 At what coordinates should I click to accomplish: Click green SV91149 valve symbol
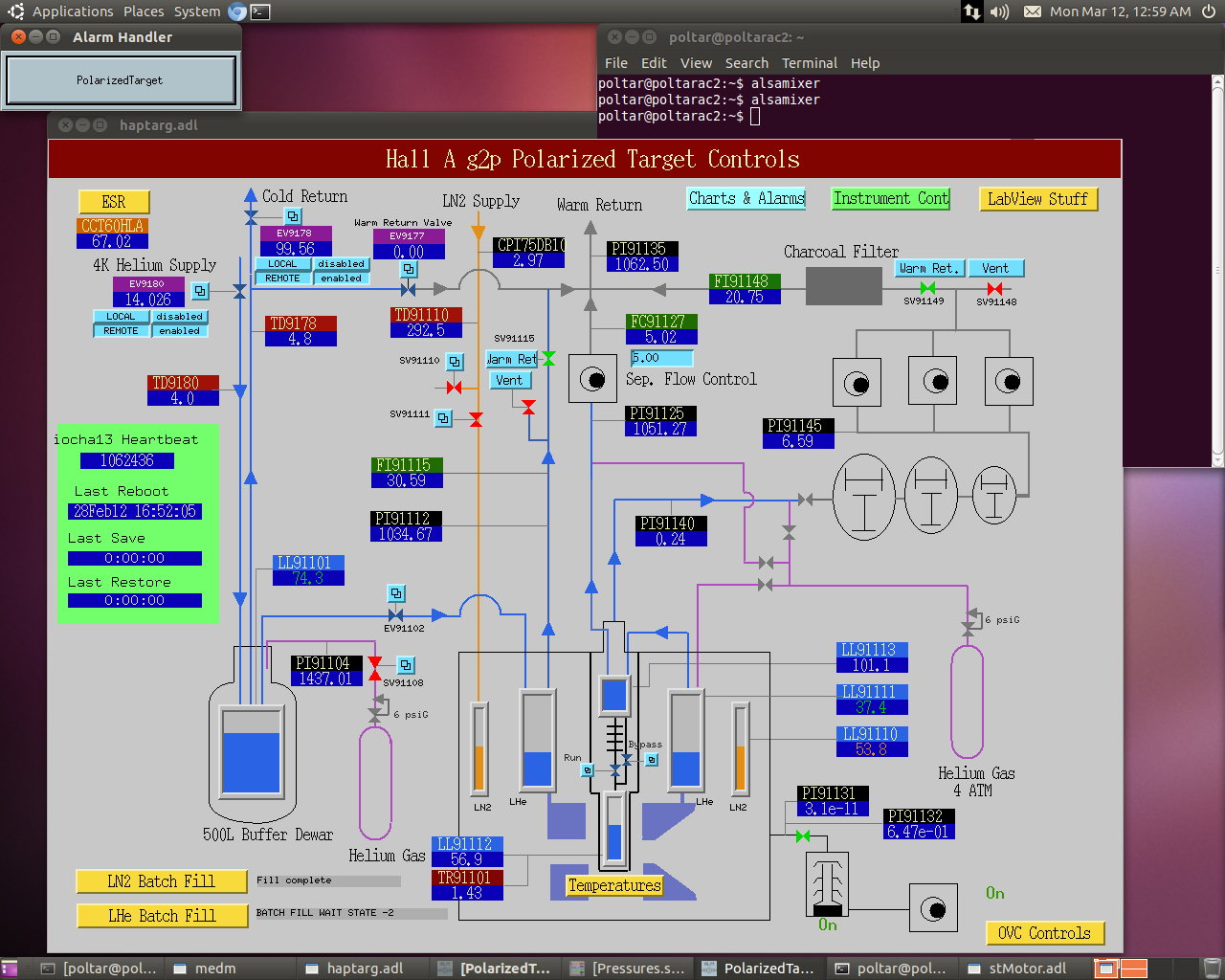click(x=927, y=288)
